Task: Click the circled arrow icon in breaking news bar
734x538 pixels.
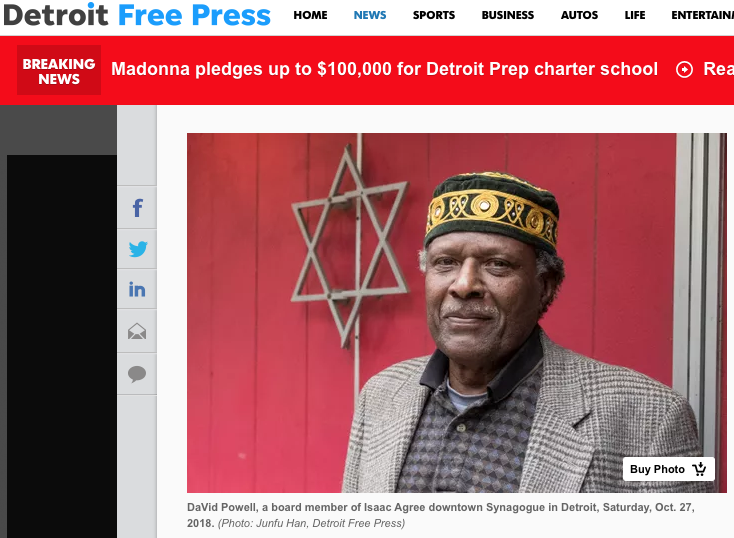Action: click(684, 70)
